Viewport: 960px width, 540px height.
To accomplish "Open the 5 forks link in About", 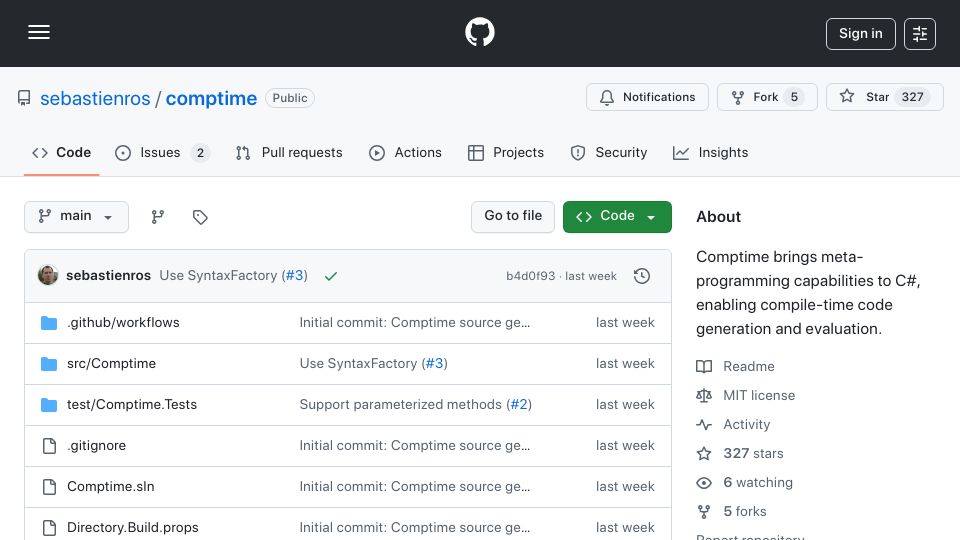I will pyautogui.click(x=744, y=511).
